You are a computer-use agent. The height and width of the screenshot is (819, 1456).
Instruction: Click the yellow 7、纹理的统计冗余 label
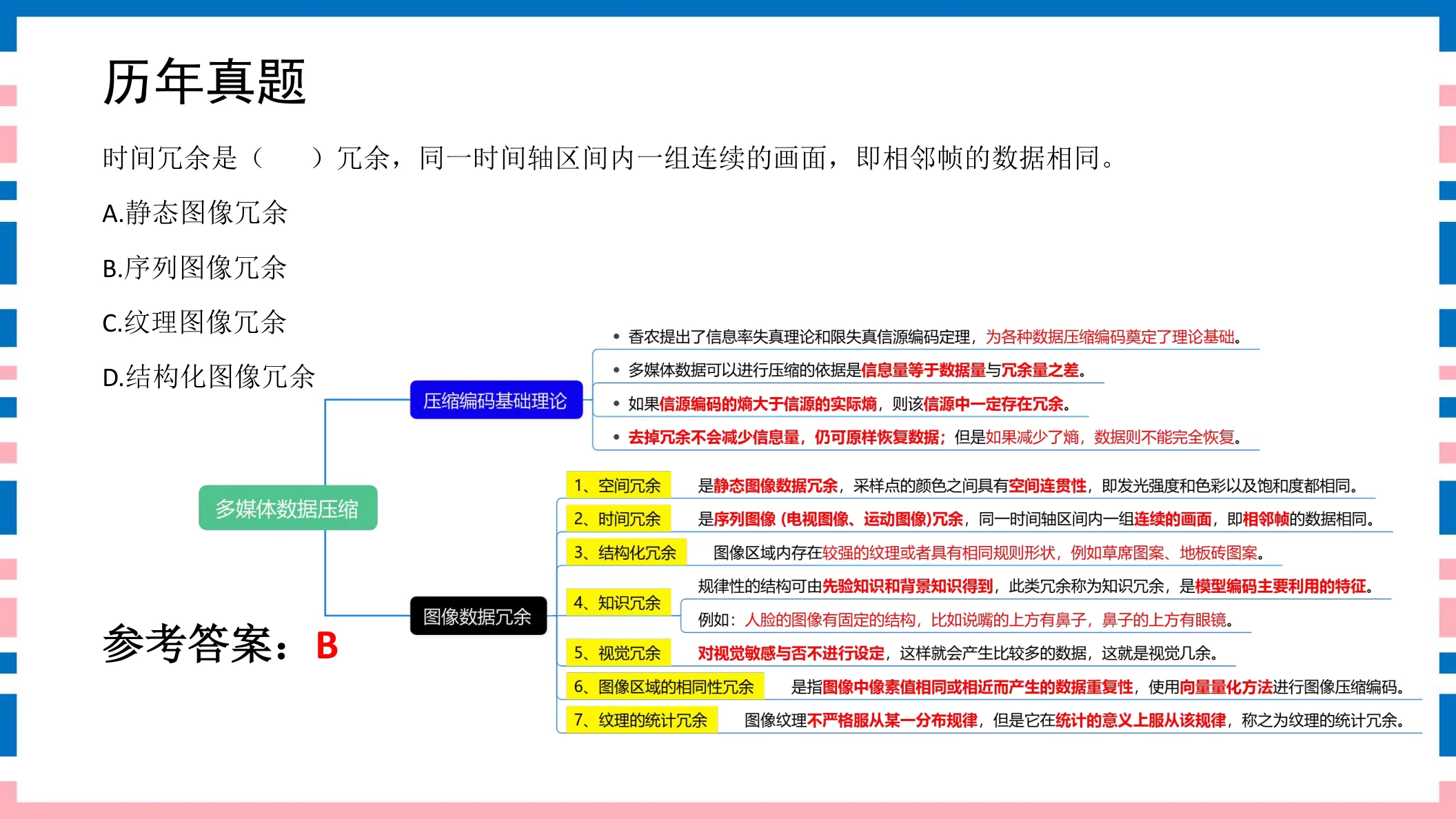point(641,720)
